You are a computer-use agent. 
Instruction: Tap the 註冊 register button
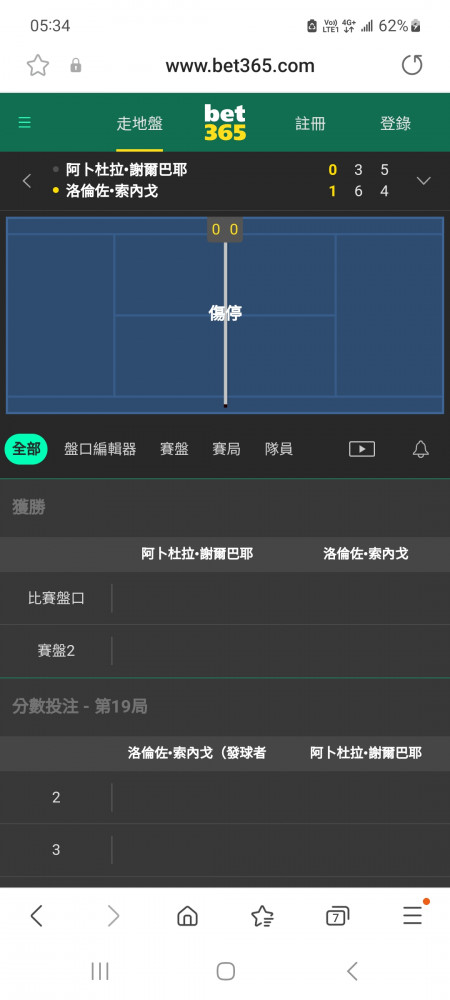(x=310, y=124)
